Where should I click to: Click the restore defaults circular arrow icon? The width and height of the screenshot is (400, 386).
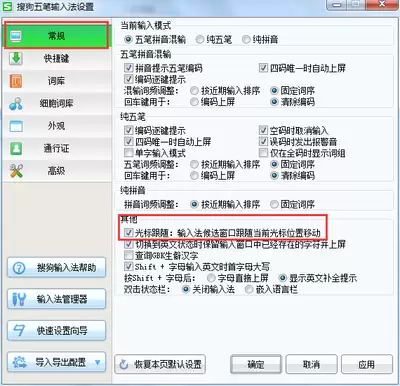pos(124,365)
